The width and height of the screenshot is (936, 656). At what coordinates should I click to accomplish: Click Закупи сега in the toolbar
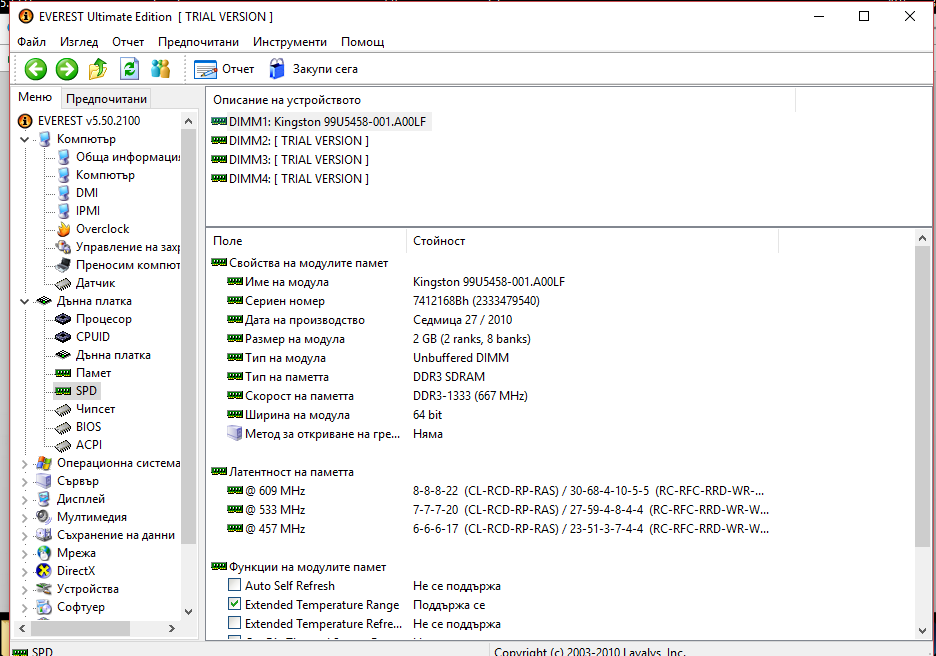pyautogui.click(x=313, y=69)
